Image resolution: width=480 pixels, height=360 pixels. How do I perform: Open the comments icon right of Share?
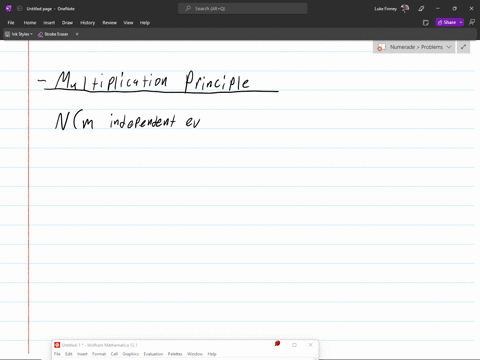(472, 22)
